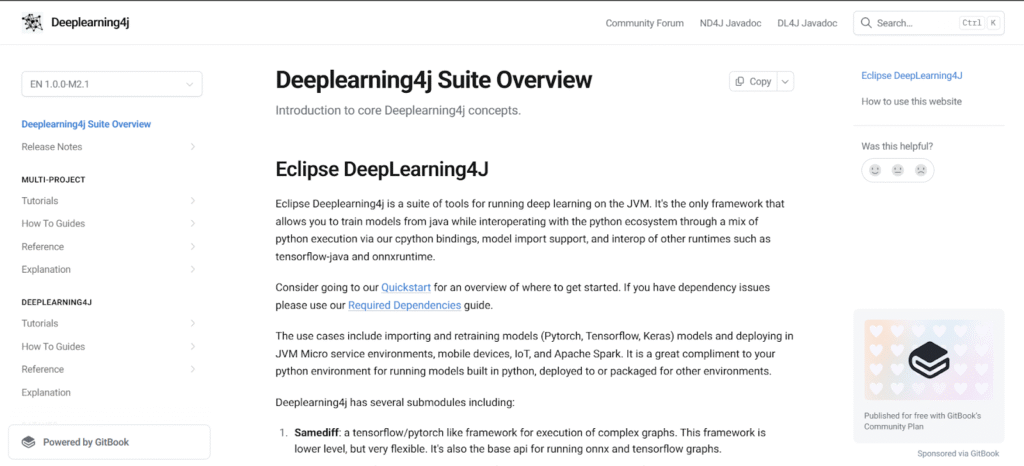The image size is (1024, 466).
Task: Expand Explanation chevron under Multi-Project
Action: coord(193,269)
